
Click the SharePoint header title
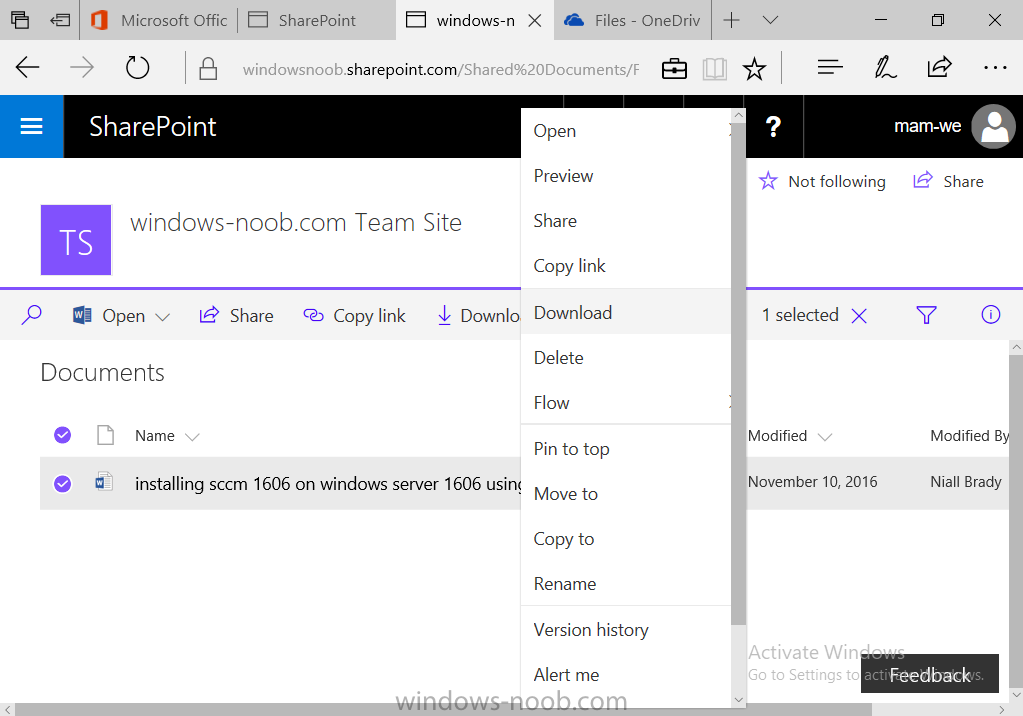tap(153, 127)
